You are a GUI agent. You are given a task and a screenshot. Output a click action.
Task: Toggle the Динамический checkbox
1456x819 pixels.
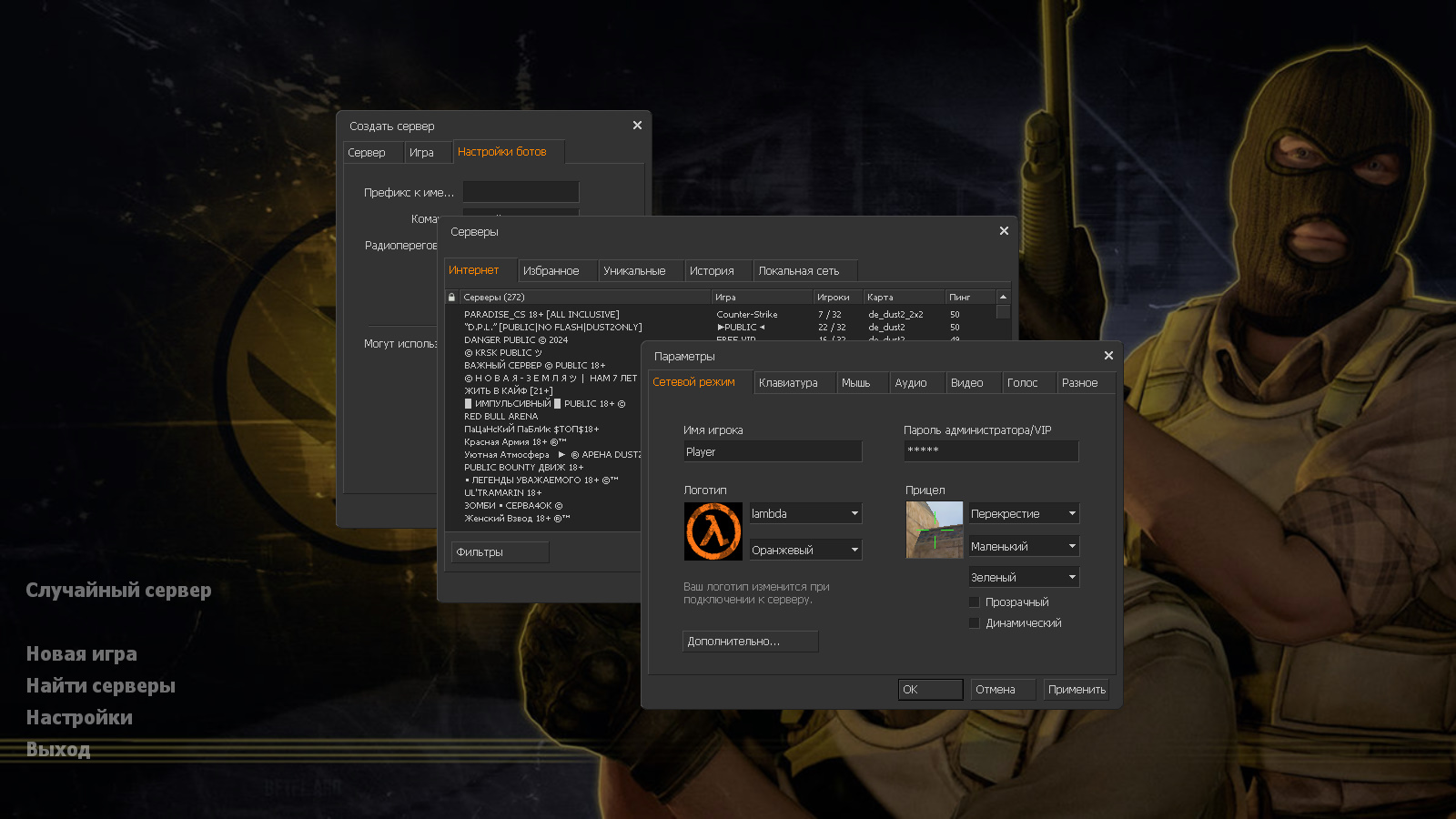(x=974, y=622)
